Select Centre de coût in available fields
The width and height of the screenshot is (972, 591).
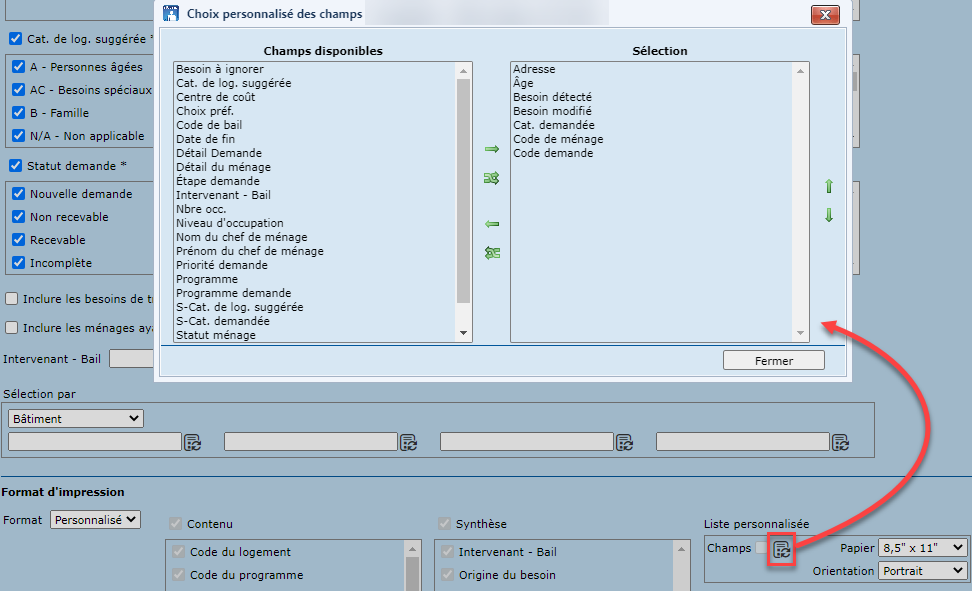pos(216,97)
